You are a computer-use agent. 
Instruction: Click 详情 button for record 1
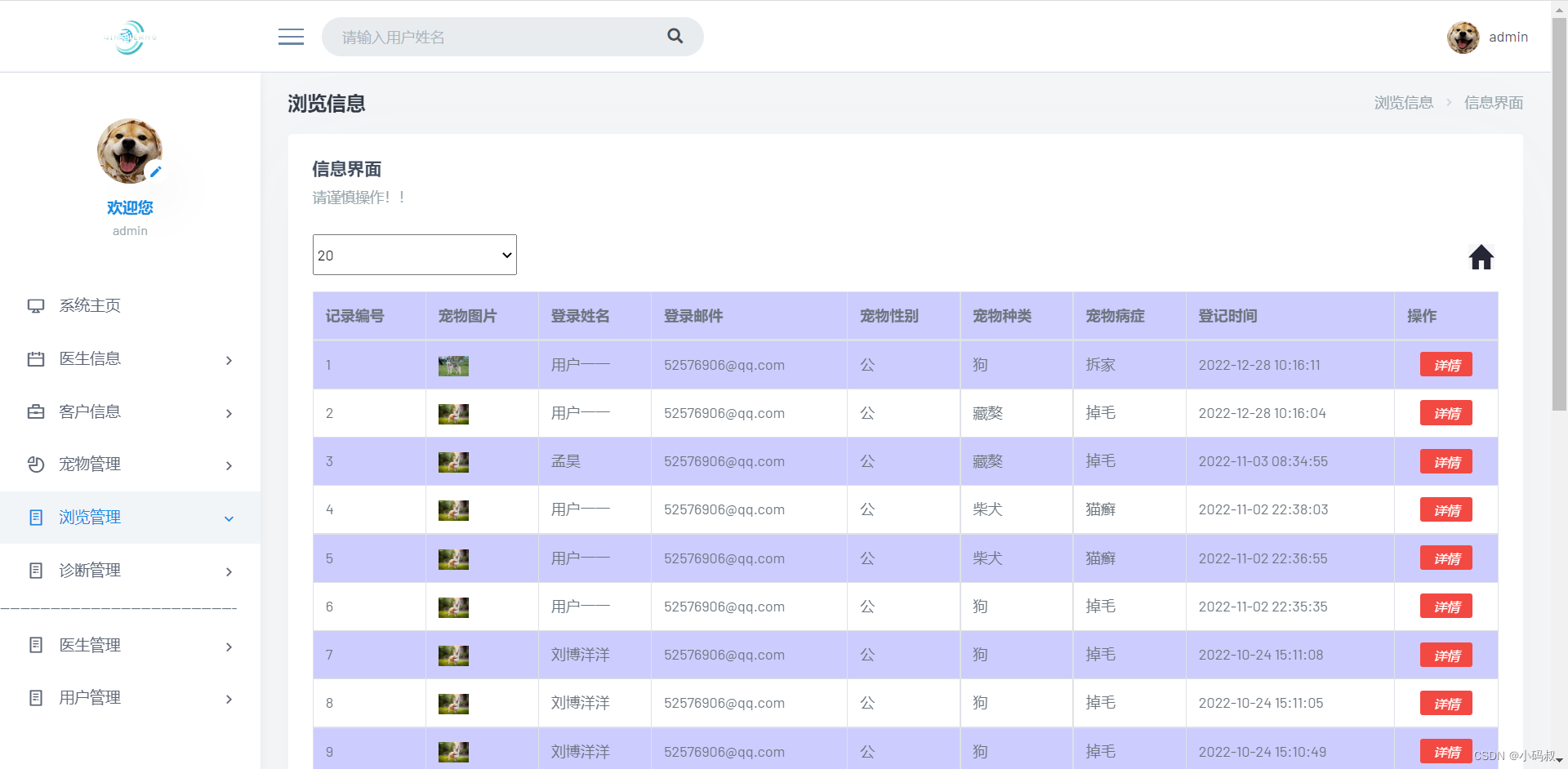coord(1446,365)
